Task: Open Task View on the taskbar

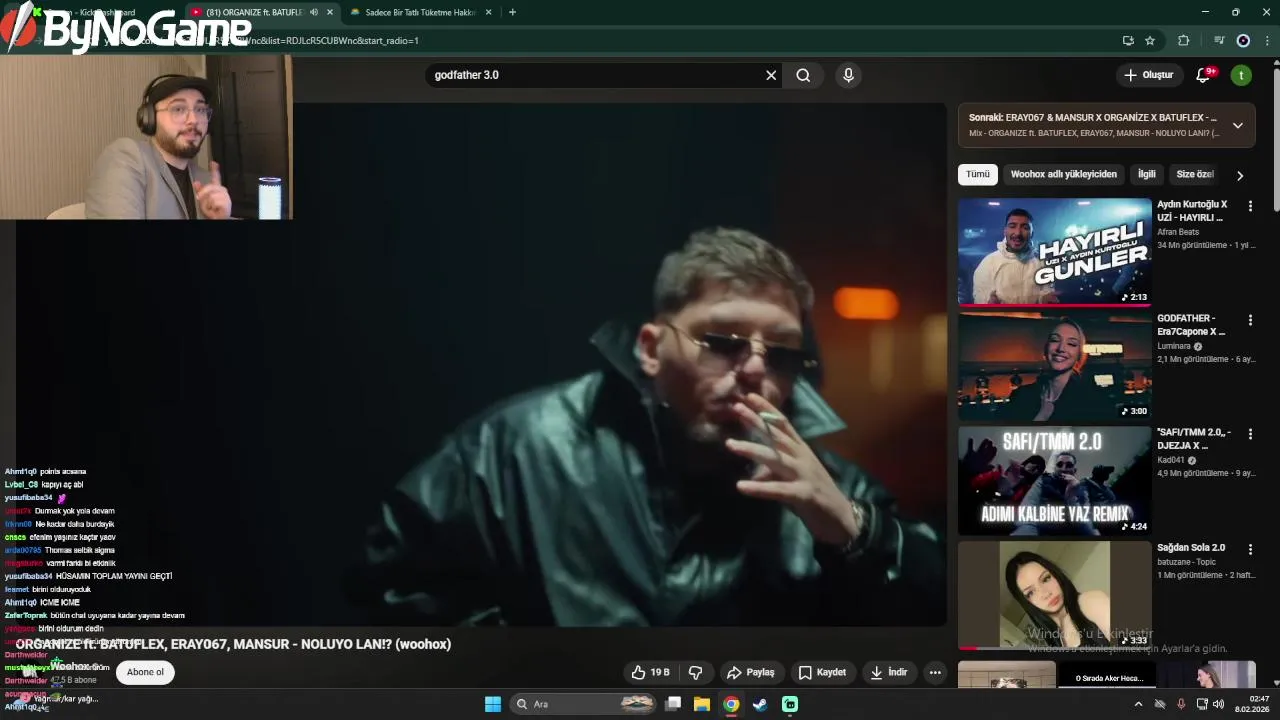Action: click(673, 704)
